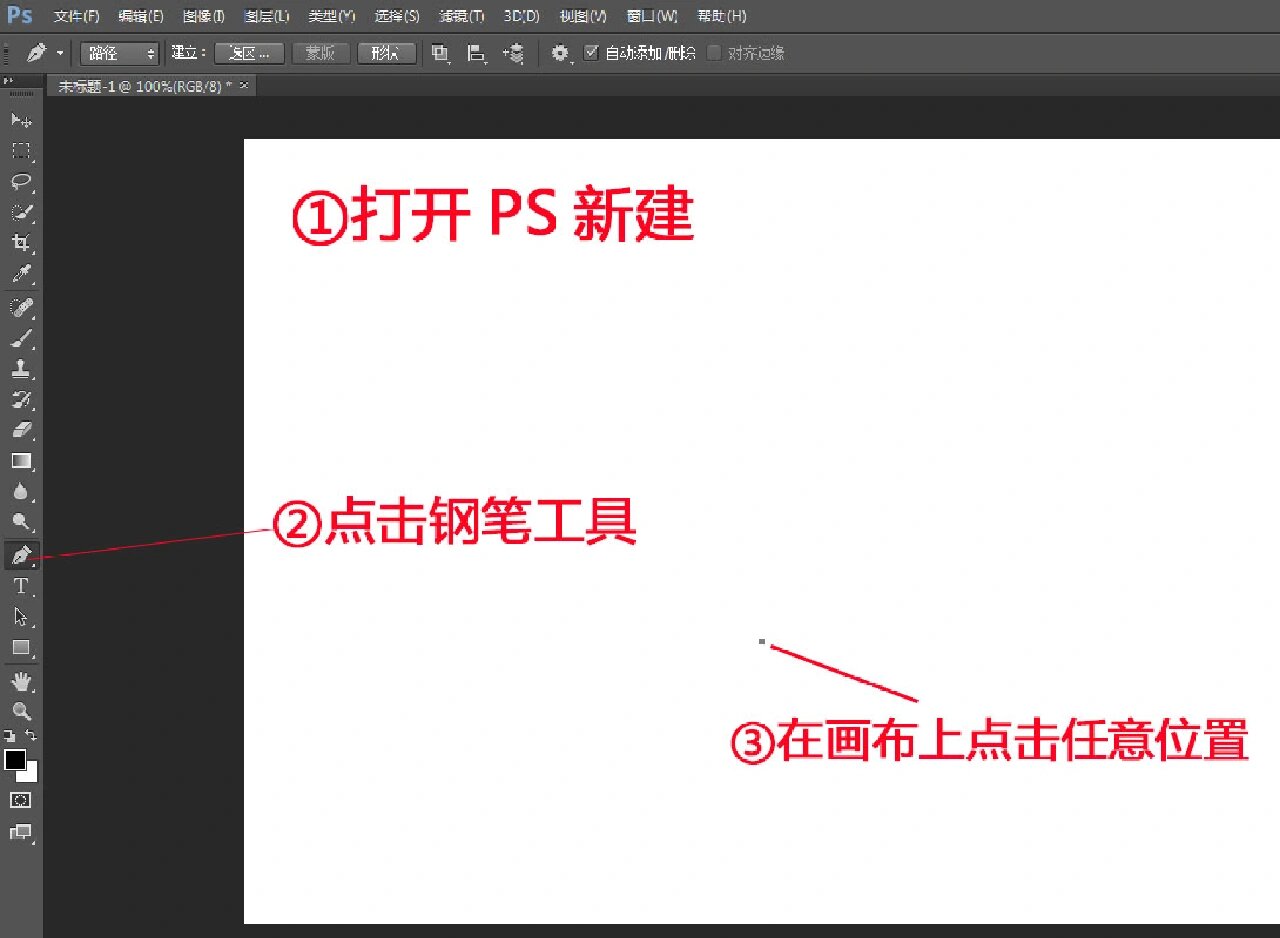
Task: Select the Dodge tool
Action: (x=21, y=522)
